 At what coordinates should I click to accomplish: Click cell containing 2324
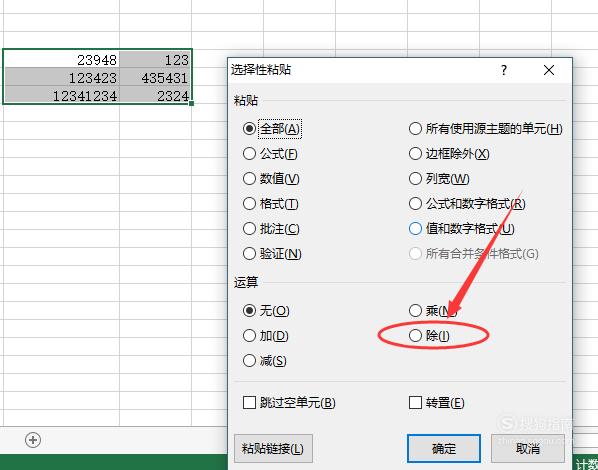(155, 95)
